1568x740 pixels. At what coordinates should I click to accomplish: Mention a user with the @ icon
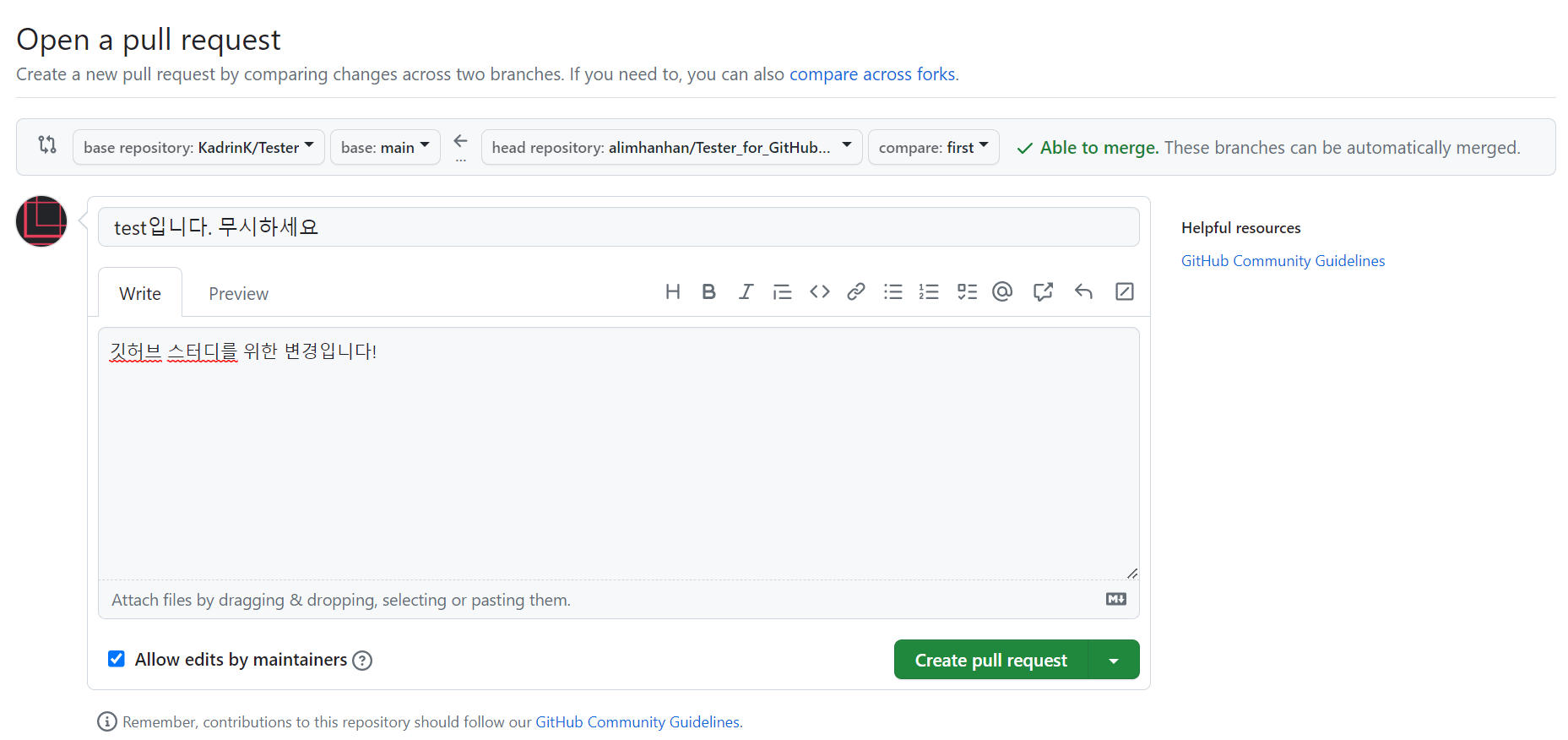[1002, 291]
